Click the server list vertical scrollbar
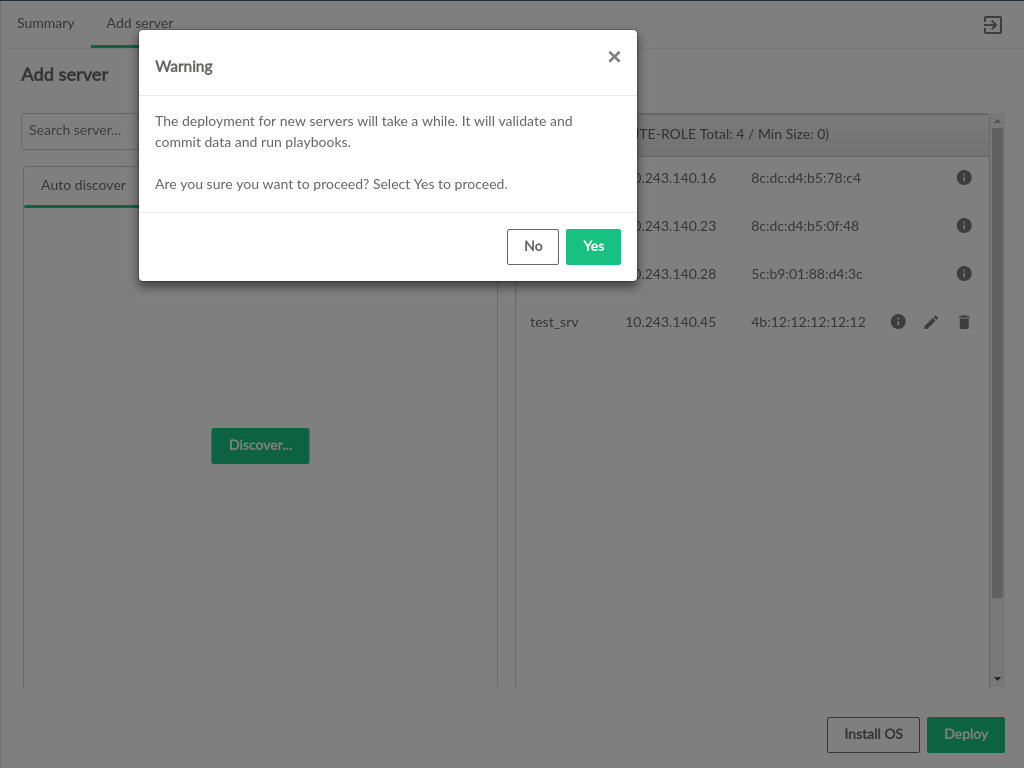Image resolution: width=1024 pixels, height=768 pixels. pyautogui.click(x=996, y=360)
